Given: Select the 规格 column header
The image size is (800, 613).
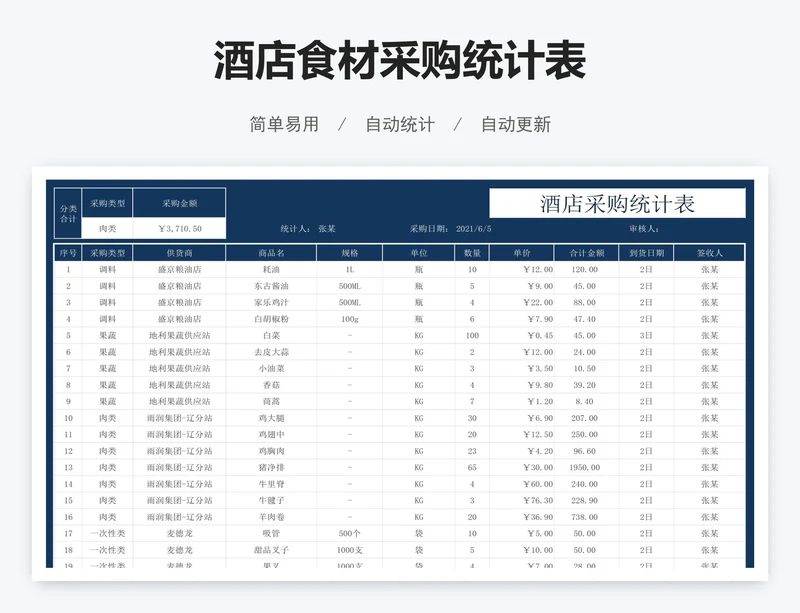Looking at the screenshot, I should click(x=349, y=253).
